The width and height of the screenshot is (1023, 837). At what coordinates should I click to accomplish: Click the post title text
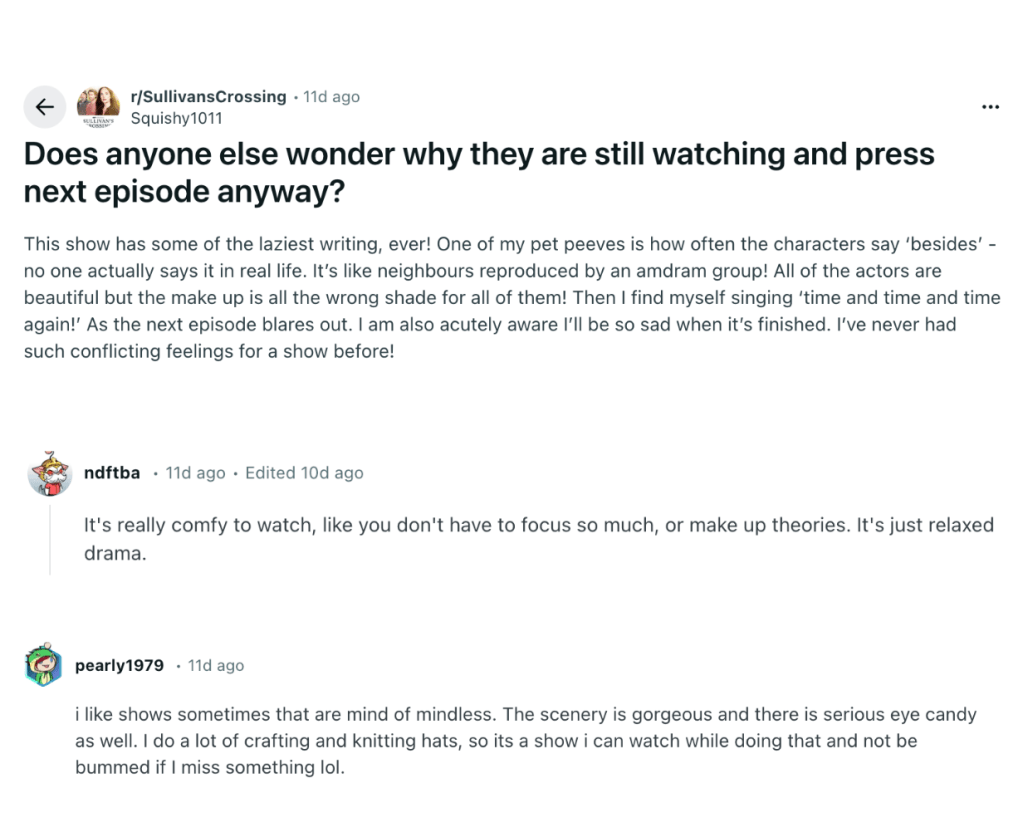point(478,172)
